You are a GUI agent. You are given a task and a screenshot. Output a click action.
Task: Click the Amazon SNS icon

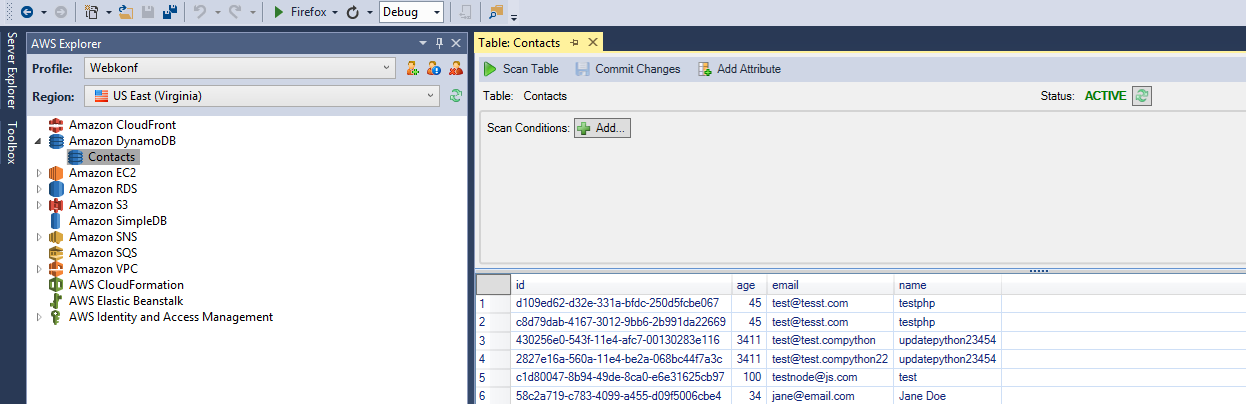tap(57, 237)
